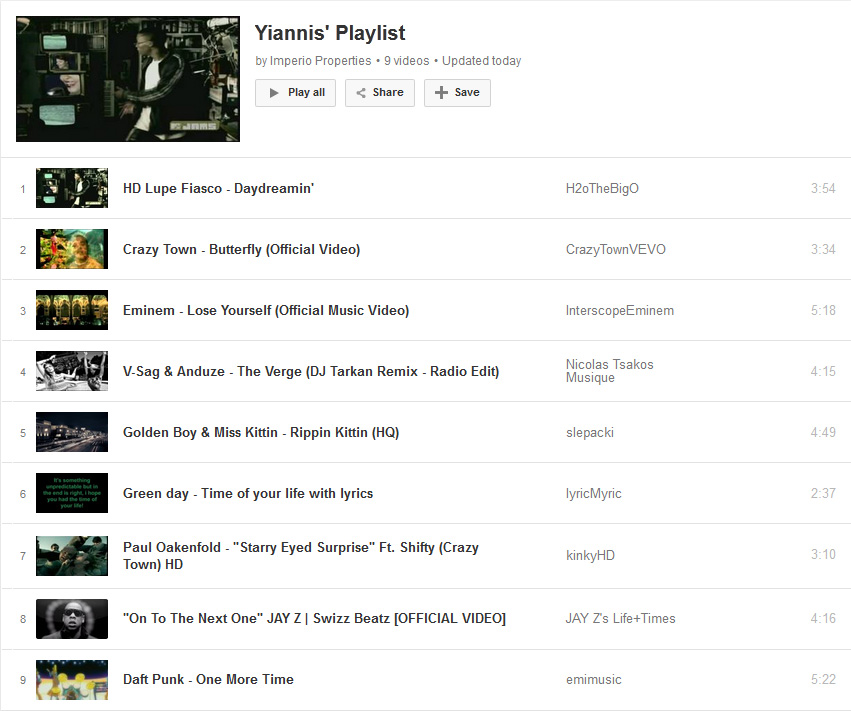The width and height of the screenshot is (851, 711).
Task: Click the 3:10 duration of Starry Eyed Surprise
Action: point(823,555)
